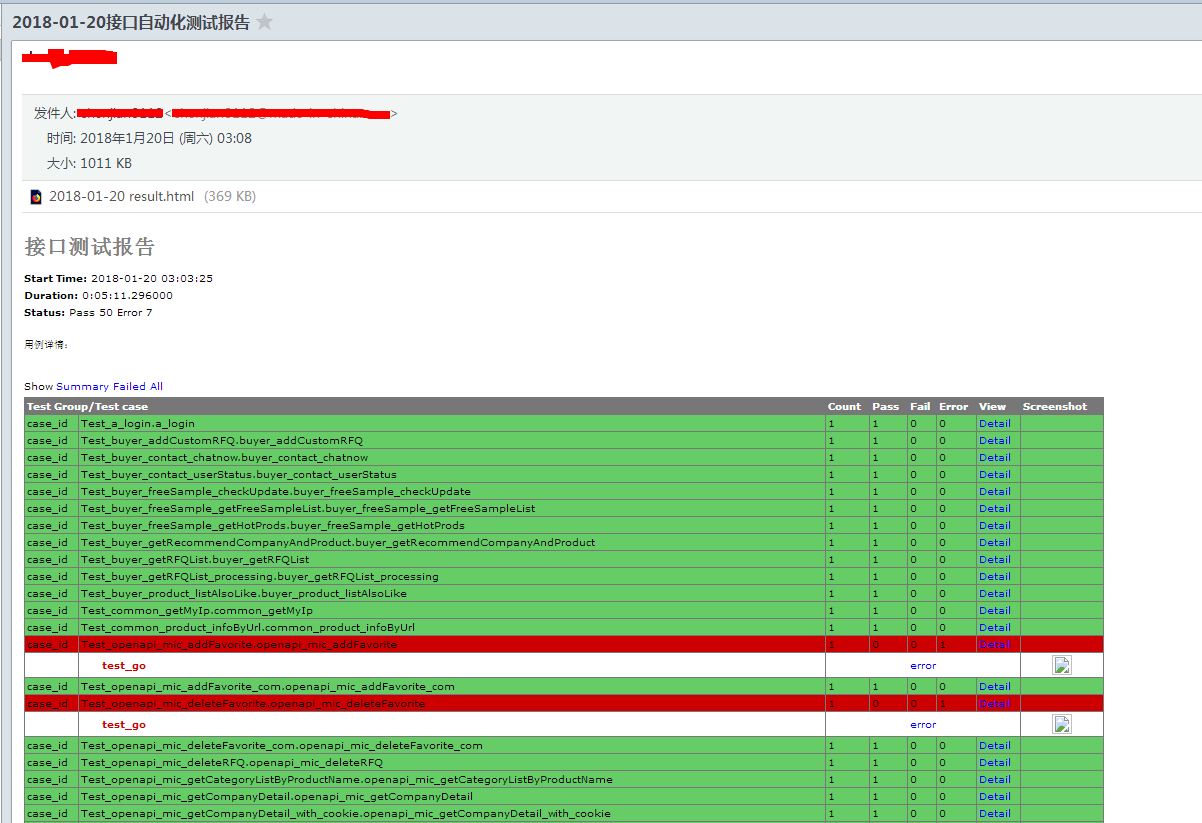Show All test cases
The height and width of the screenshot is (823, 1202).
tap(156, 386)
